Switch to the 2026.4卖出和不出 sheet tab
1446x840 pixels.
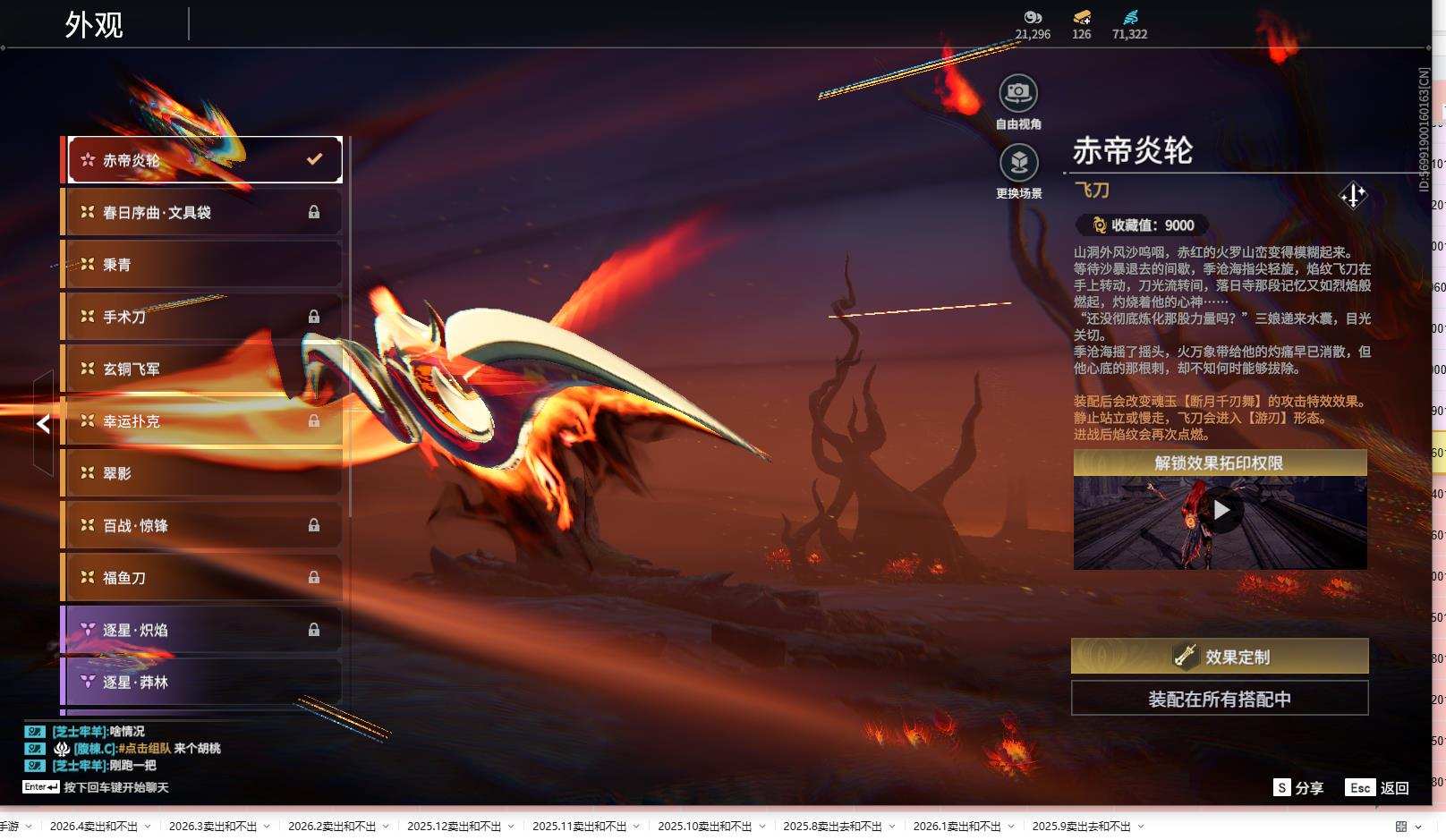tap(94, 827)
